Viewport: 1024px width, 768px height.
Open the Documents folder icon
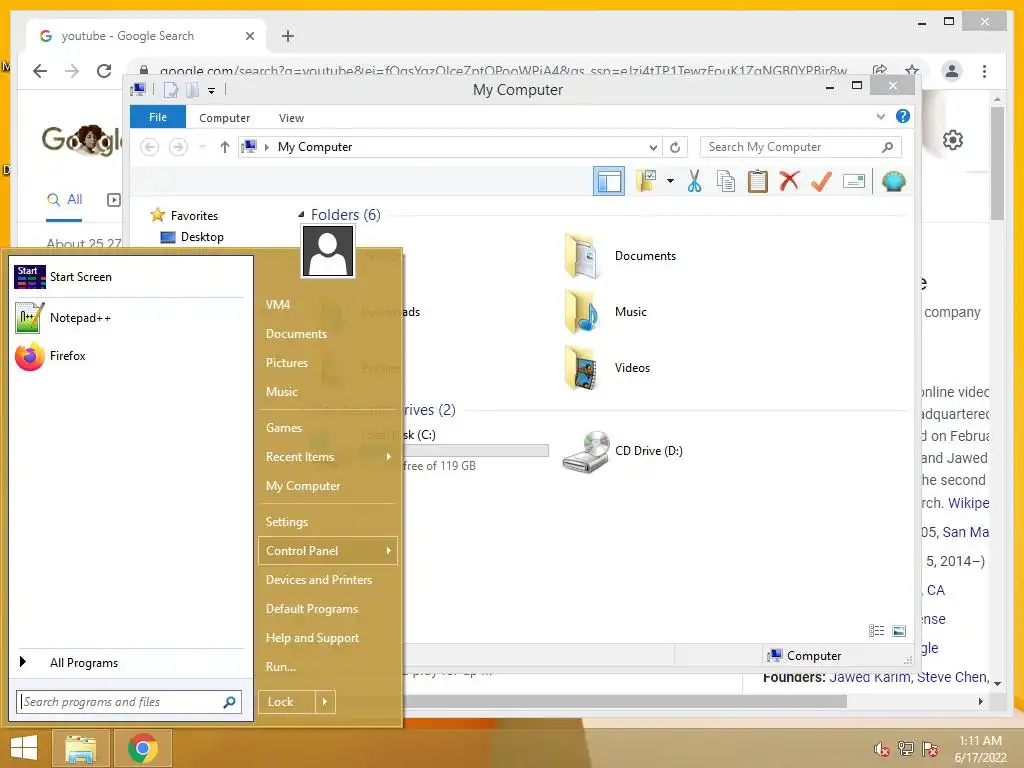tap(581, 256)
